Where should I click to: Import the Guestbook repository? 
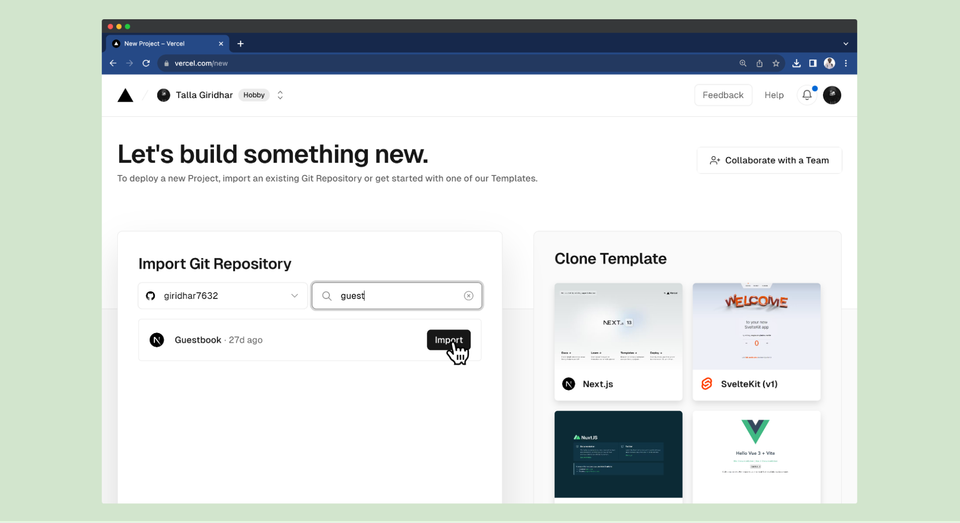click(x=449, y=340)
